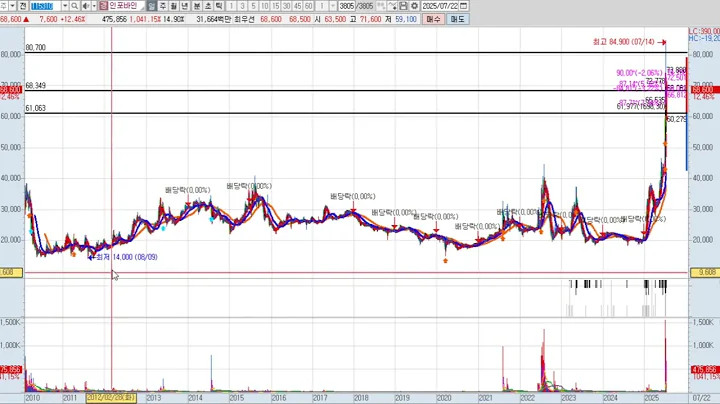Select the daily (일) chart period
The image size is (720, 404).
coord(152,6)
